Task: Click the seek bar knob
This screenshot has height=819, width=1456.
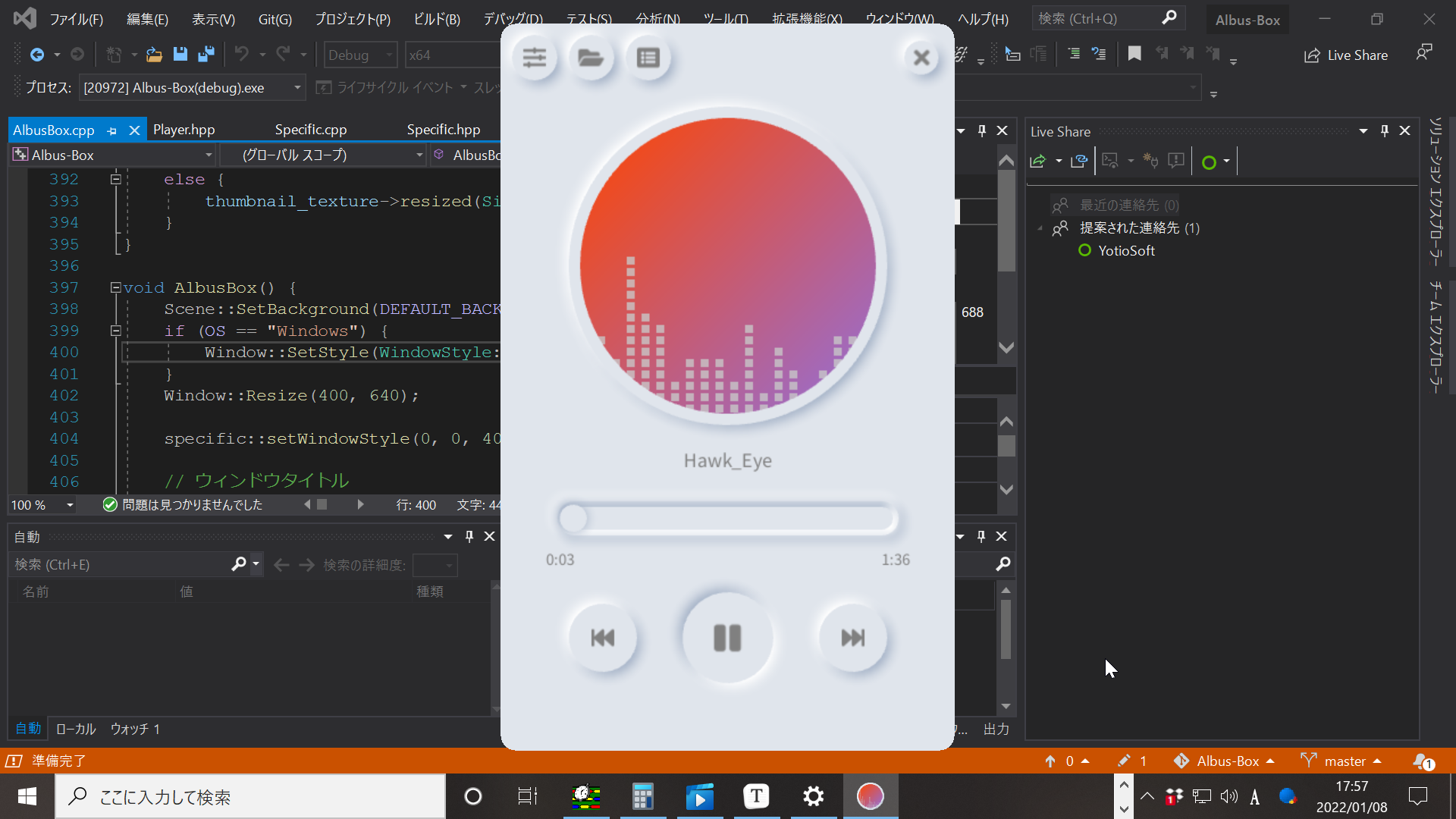Action: [x=573, y=519]
